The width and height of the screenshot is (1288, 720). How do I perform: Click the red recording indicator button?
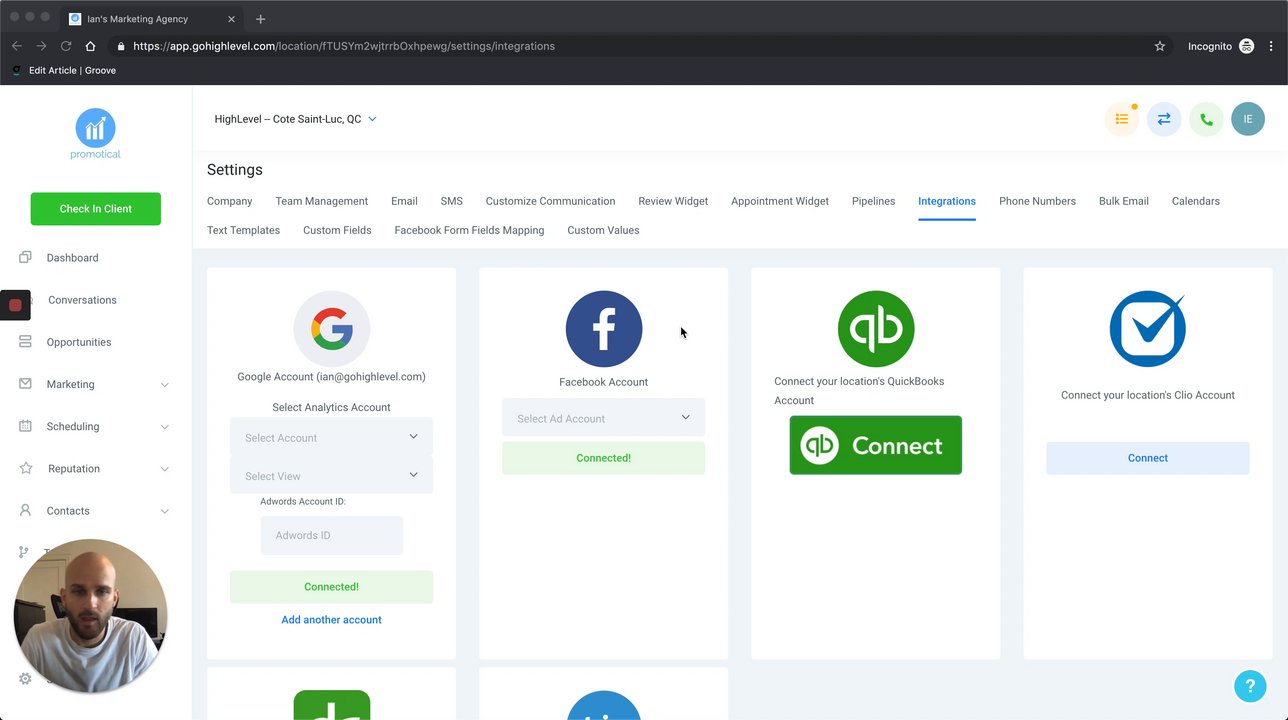pyautogui.click(x=15, y=305)
